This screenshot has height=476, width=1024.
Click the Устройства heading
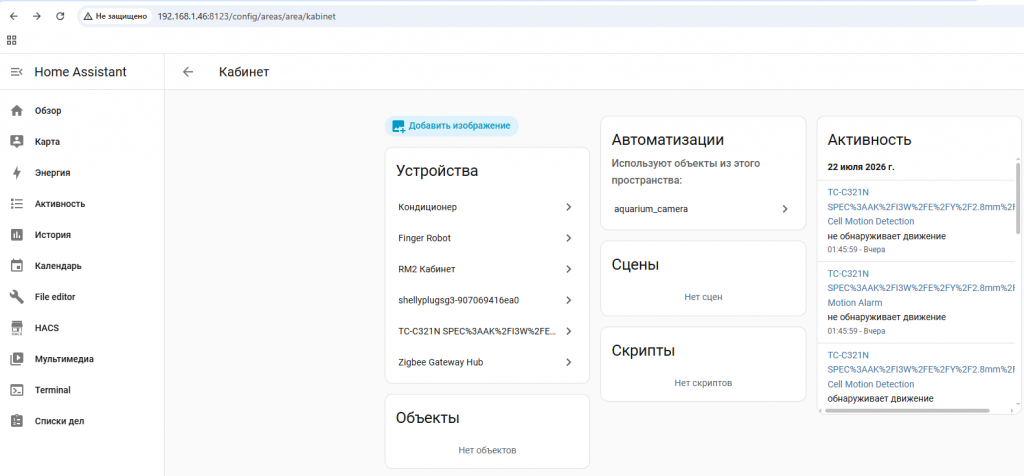[x=437, y=171]
